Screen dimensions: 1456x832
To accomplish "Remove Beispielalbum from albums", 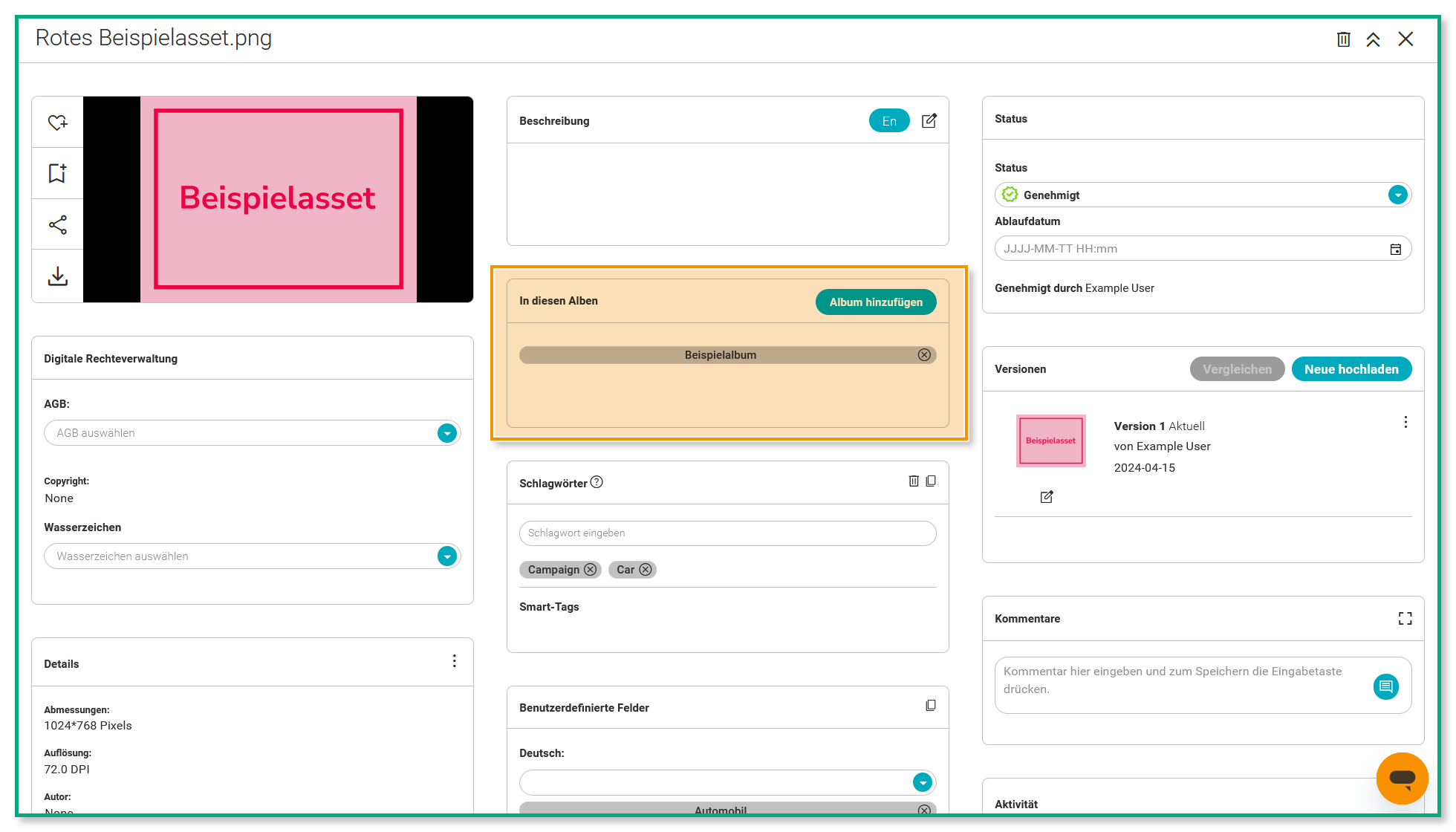I will tap(924, 355).
